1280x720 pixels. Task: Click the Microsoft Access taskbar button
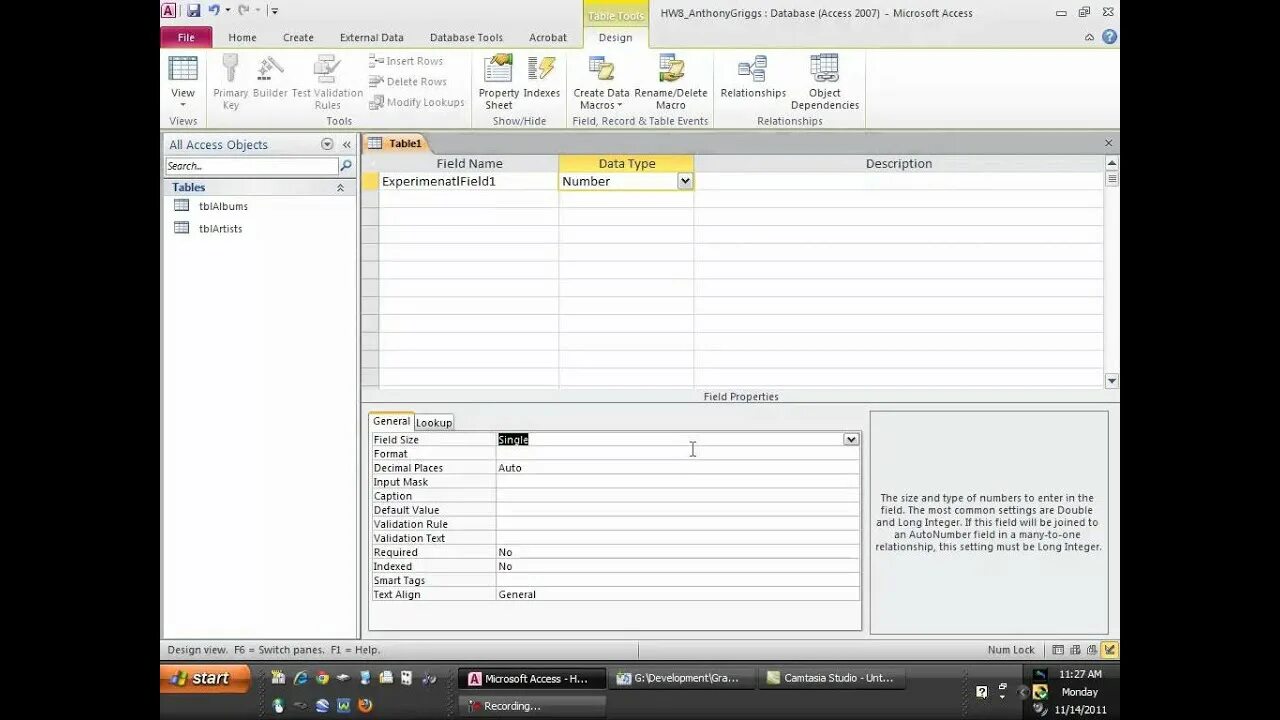[532, 678]
